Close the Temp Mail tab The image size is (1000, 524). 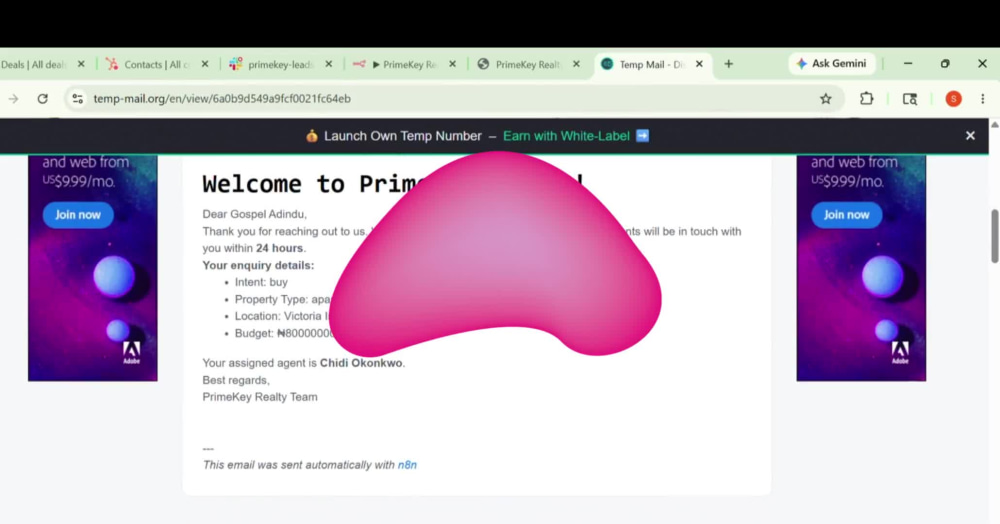(x=699, y=64)
